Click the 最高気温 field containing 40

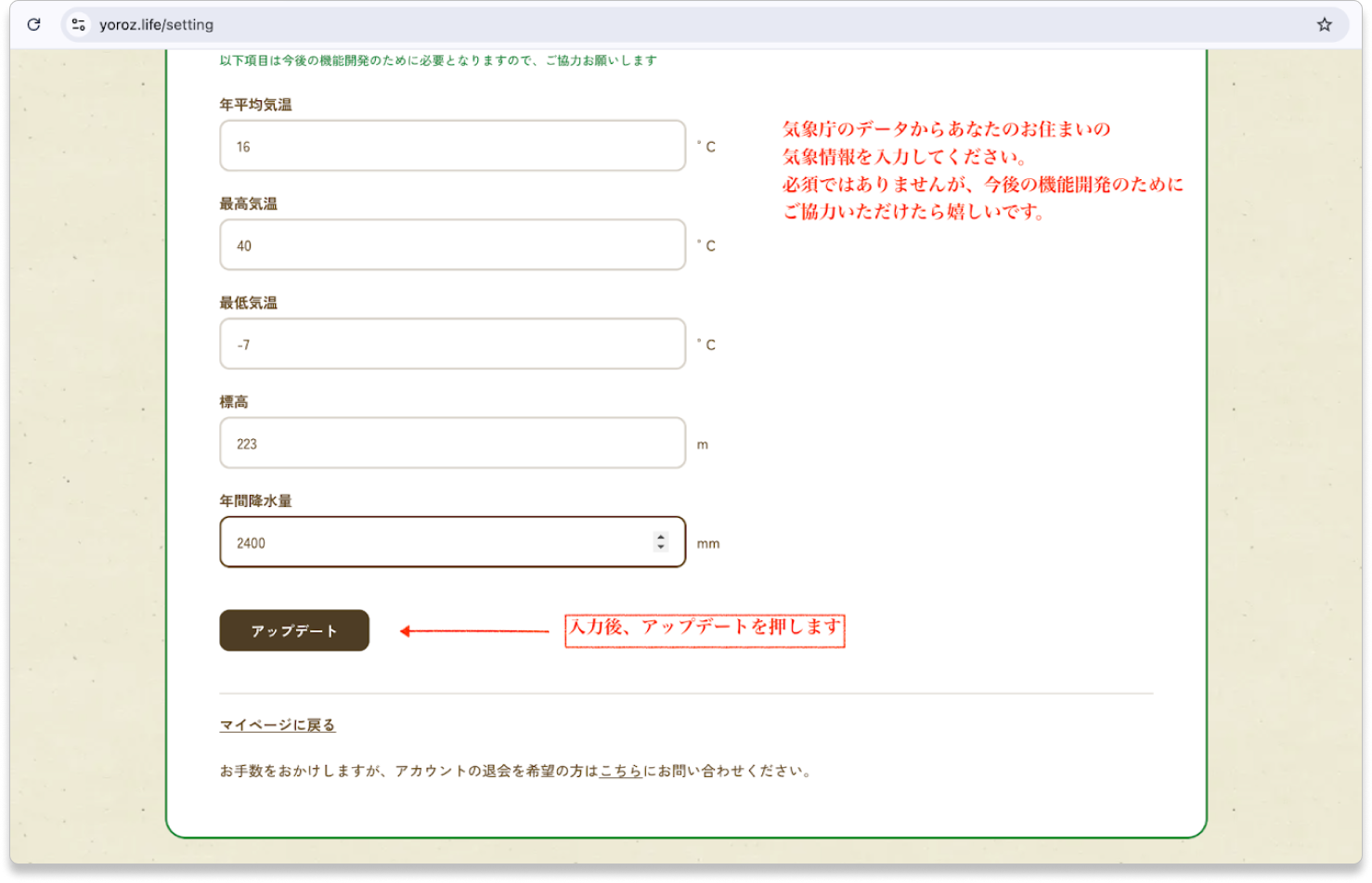click(x=452, y=245)
